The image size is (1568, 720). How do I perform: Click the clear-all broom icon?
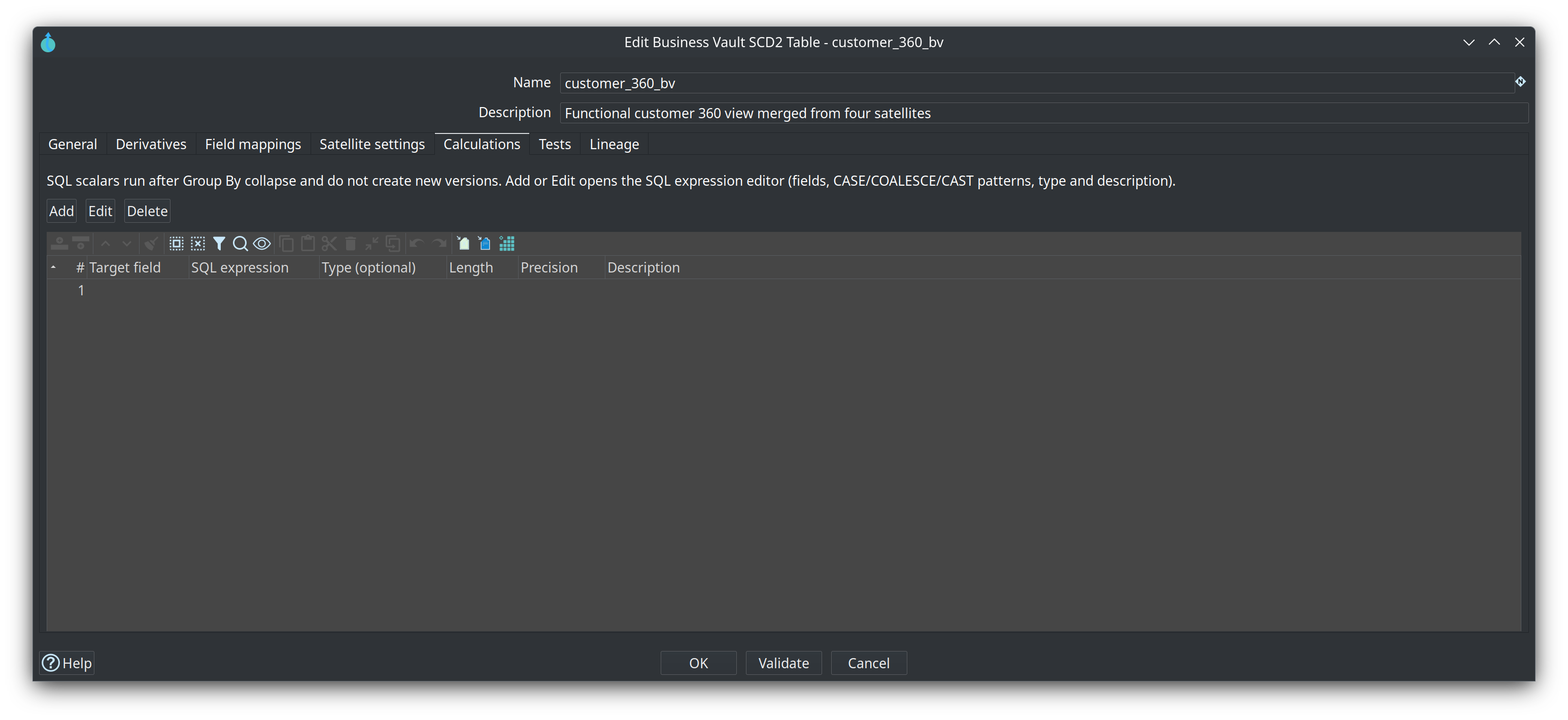coord(151,244)
